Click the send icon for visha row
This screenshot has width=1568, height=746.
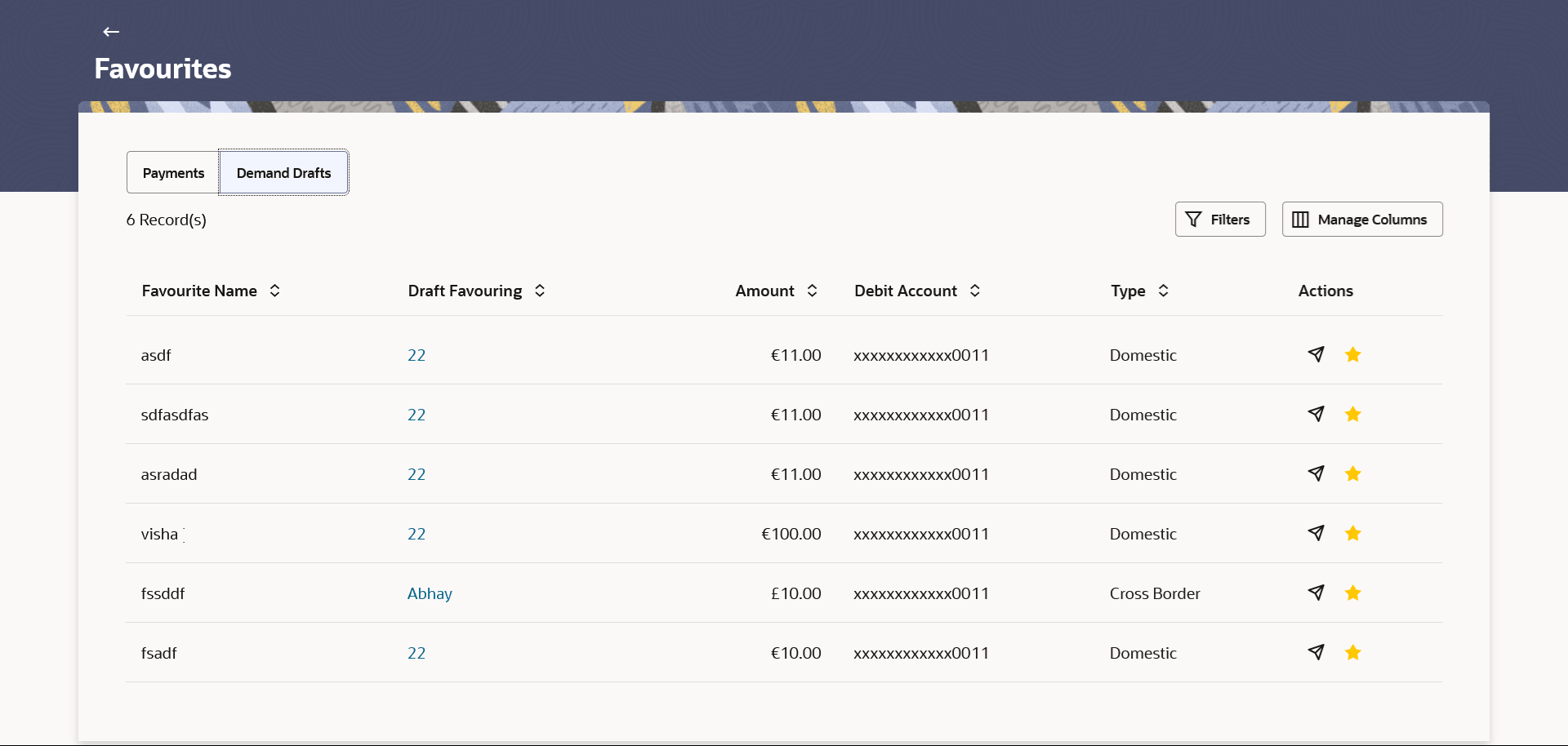[1316, 533]
